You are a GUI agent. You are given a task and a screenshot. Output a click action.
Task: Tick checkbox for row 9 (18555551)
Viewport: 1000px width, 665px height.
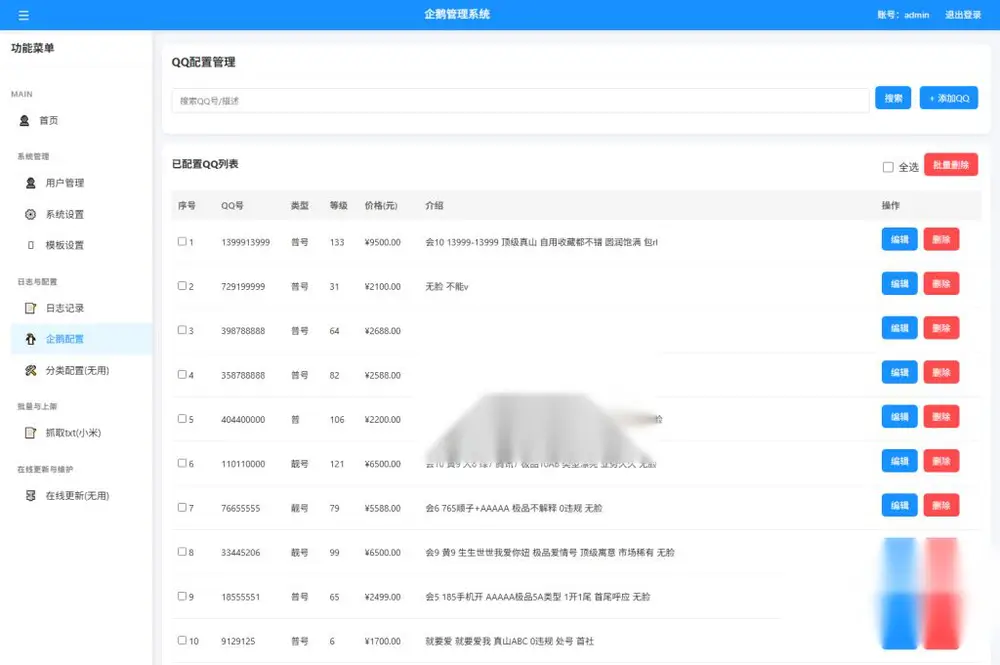182,596
